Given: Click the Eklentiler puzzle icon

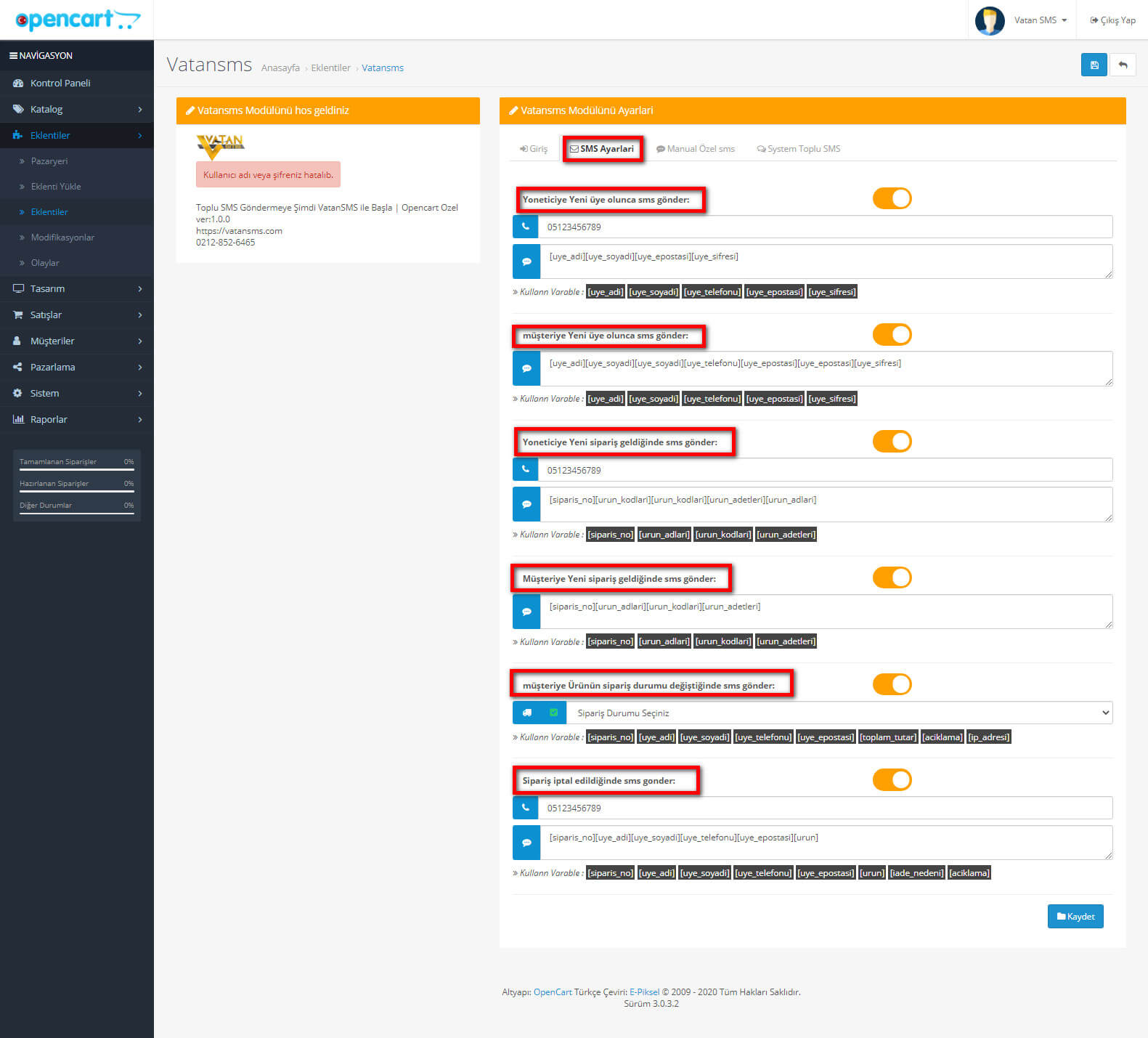Looking at the screenshot, I should (18, 135).
